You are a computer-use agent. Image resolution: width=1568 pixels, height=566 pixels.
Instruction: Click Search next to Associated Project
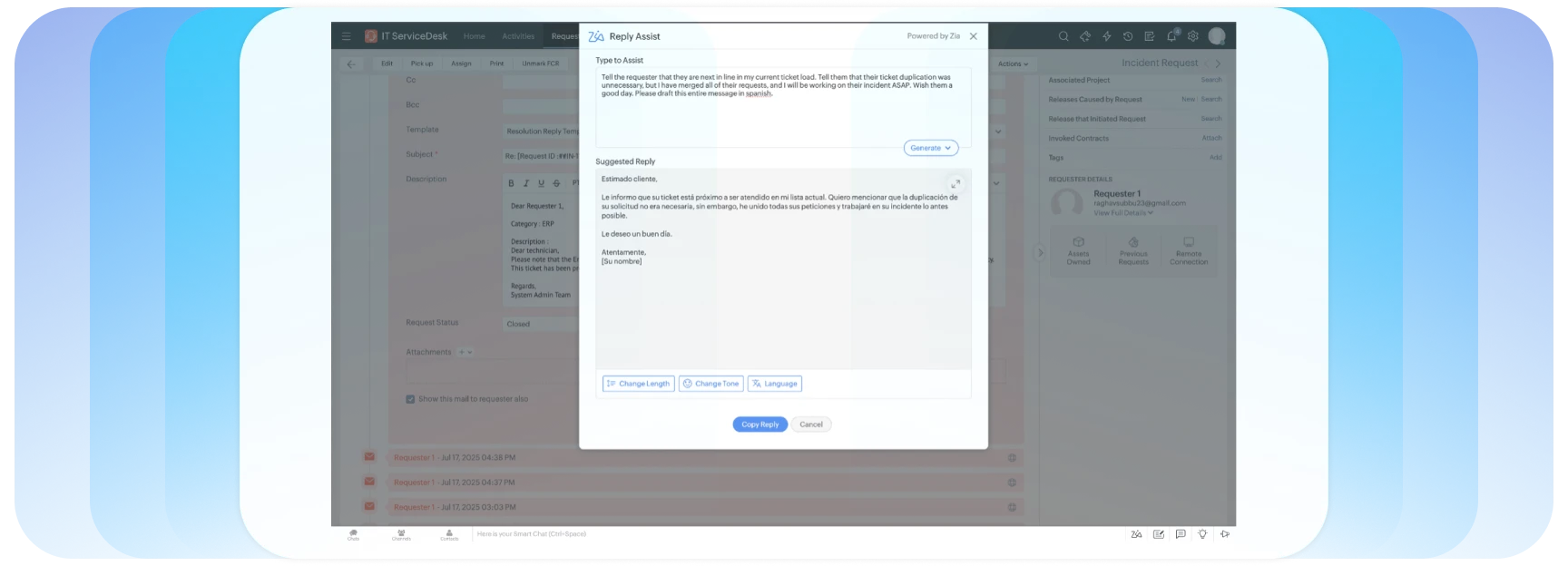pos(1211,80)
